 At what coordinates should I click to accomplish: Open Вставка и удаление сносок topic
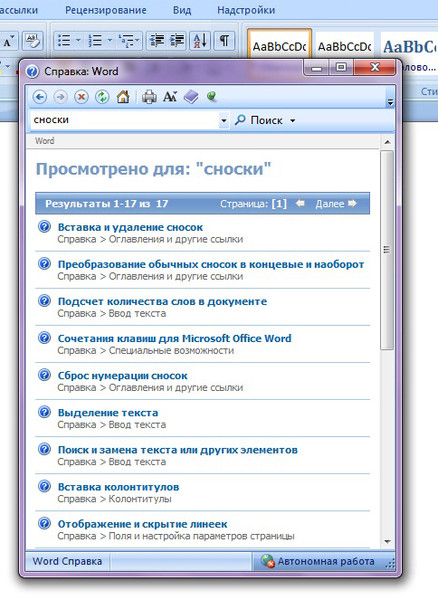[x=130, y=227]
